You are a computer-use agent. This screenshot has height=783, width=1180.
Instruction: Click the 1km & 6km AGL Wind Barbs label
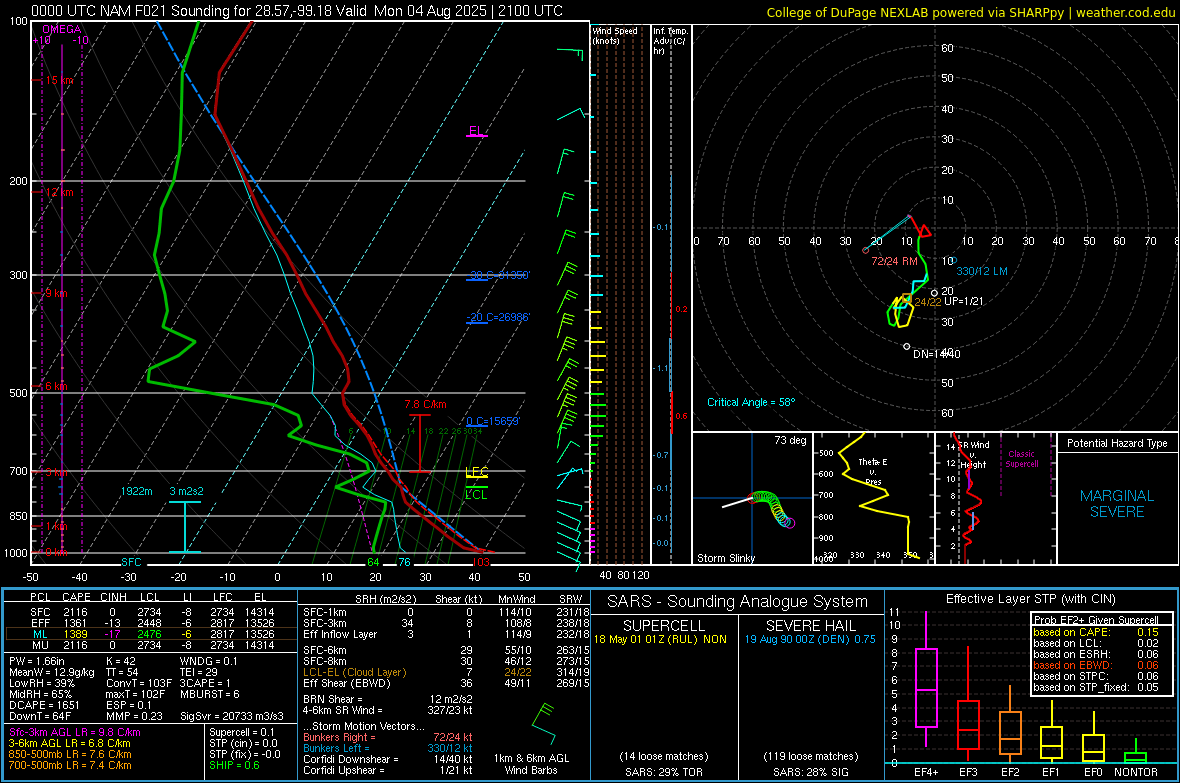(531, 764)
